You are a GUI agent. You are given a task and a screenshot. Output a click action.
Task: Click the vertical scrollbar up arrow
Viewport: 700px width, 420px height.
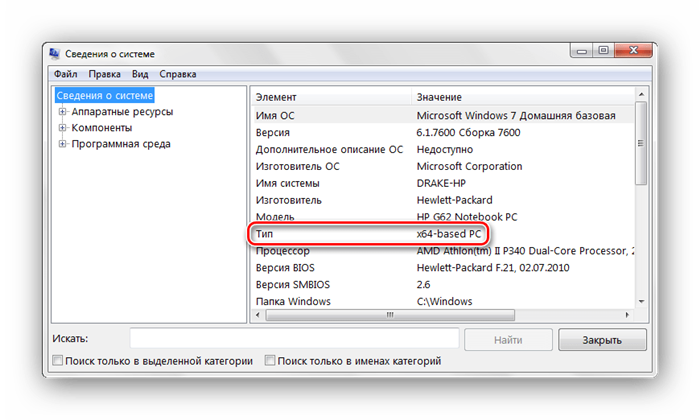[x=642, y=94]
